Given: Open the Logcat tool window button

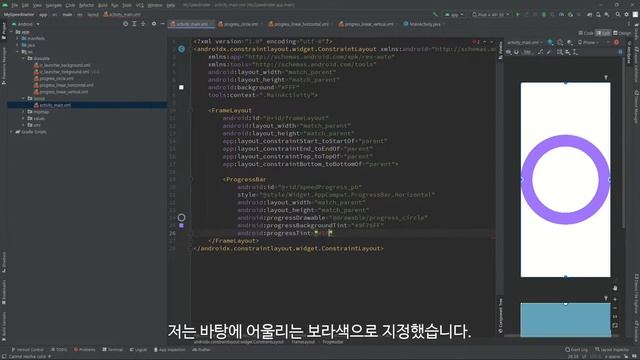Looking at the screenshot, I should pyautogui.click(x=138, y=349).
